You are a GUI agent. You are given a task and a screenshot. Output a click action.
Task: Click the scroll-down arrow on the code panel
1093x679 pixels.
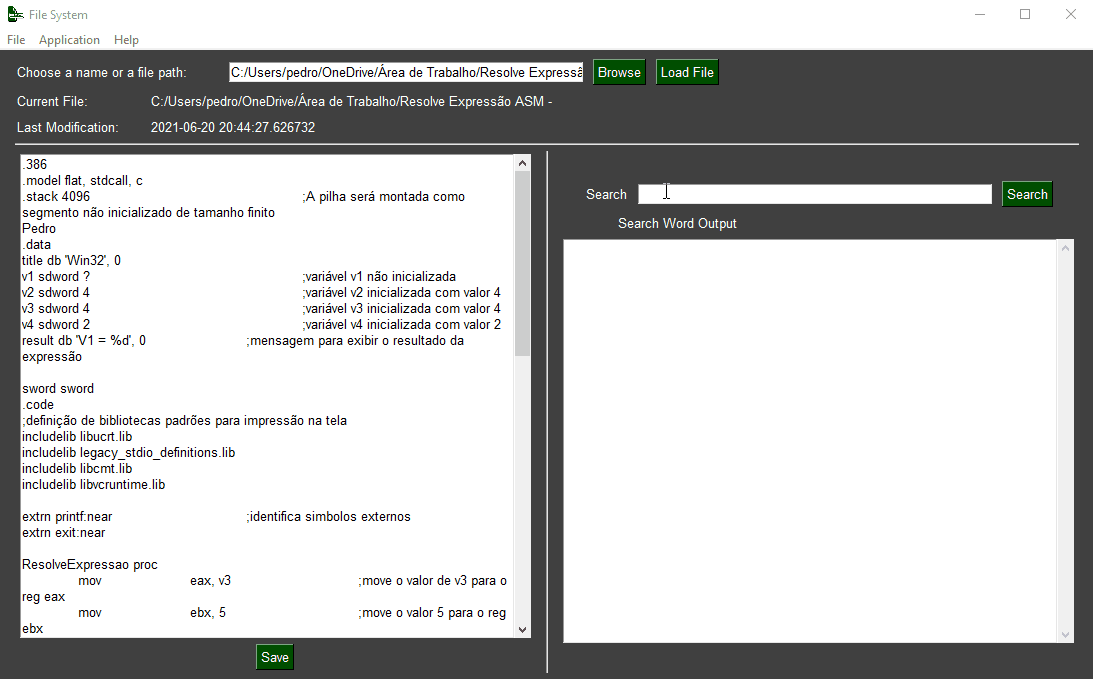point(522,632)
